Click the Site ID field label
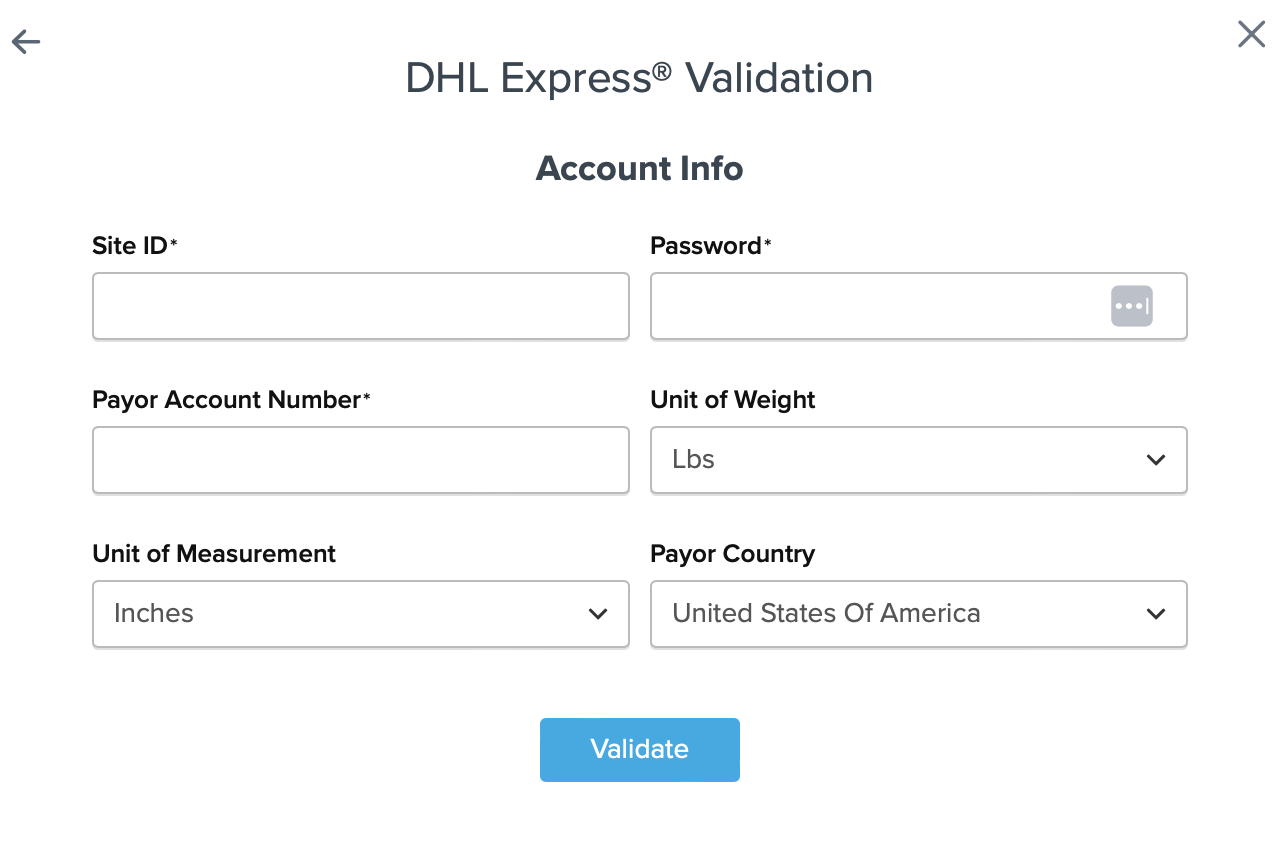The image size is (1280, 850). tap(130, 246)
